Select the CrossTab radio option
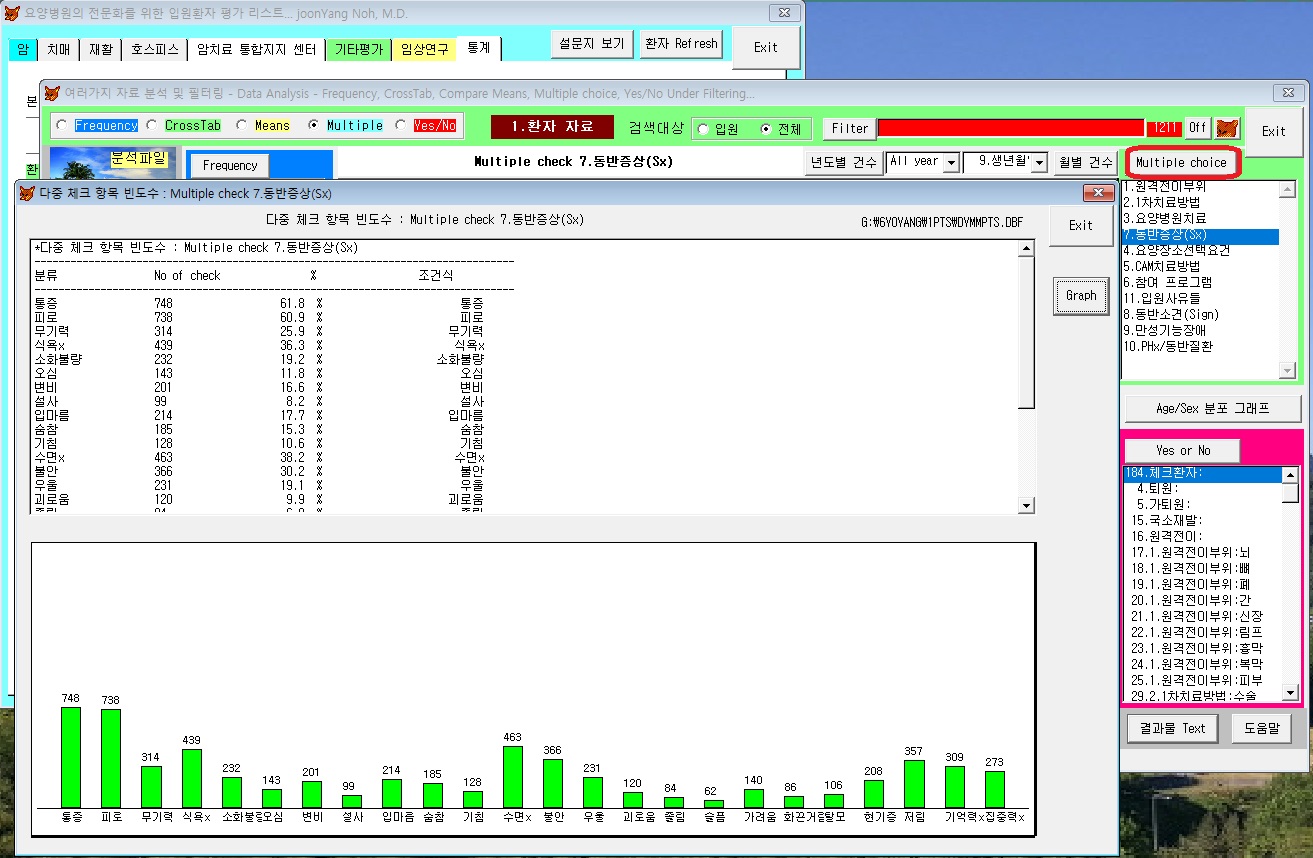The width and height of the screenshot is (1313, 858). tap(152, 126)
